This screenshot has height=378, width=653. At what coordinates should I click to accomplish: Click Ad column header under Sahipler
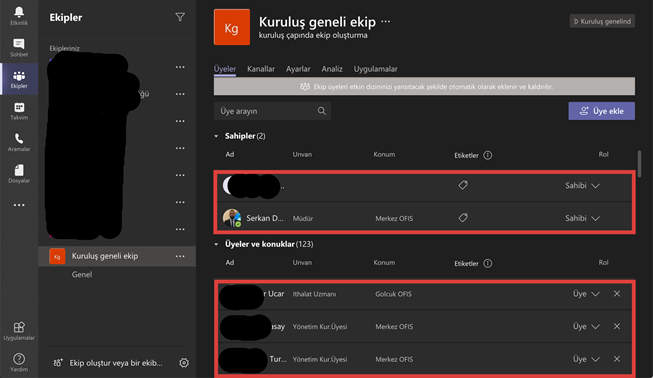(230, 154)
